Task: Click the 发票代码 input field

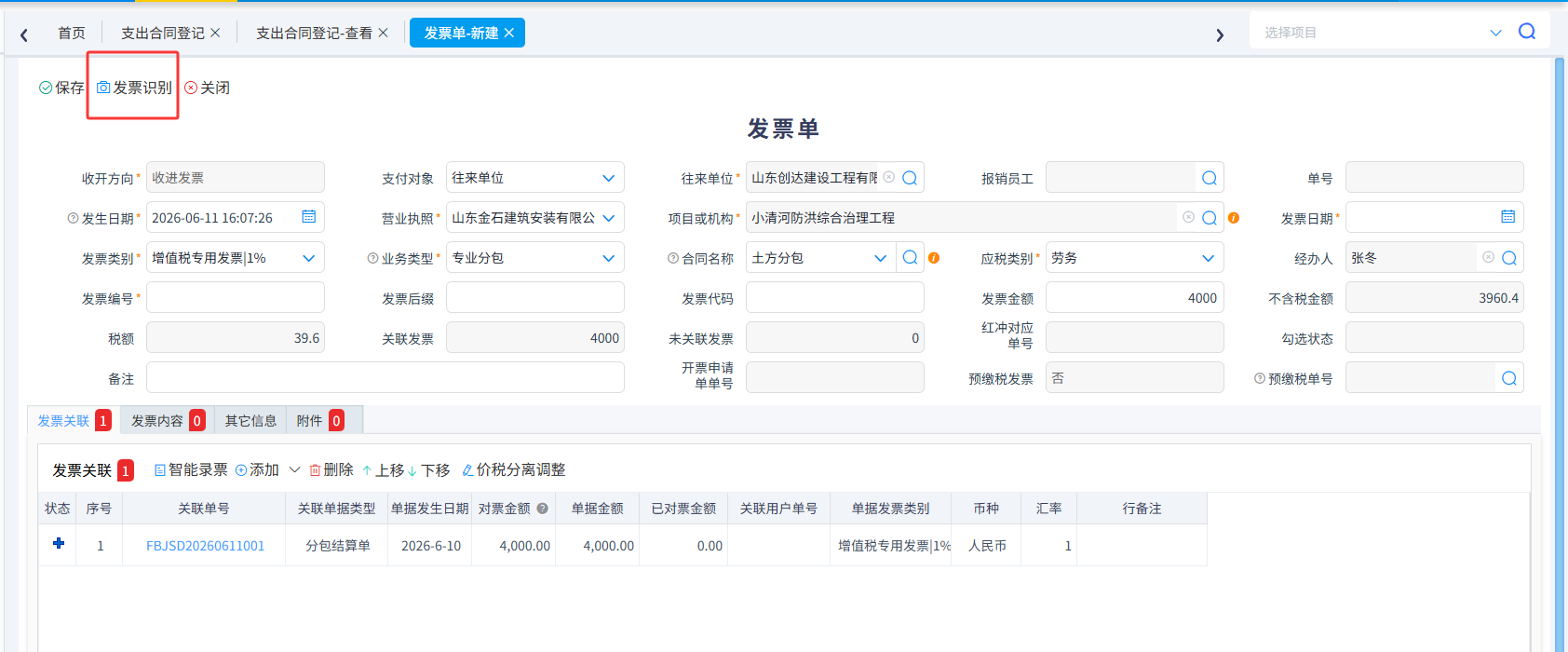Action: (835, 298)
